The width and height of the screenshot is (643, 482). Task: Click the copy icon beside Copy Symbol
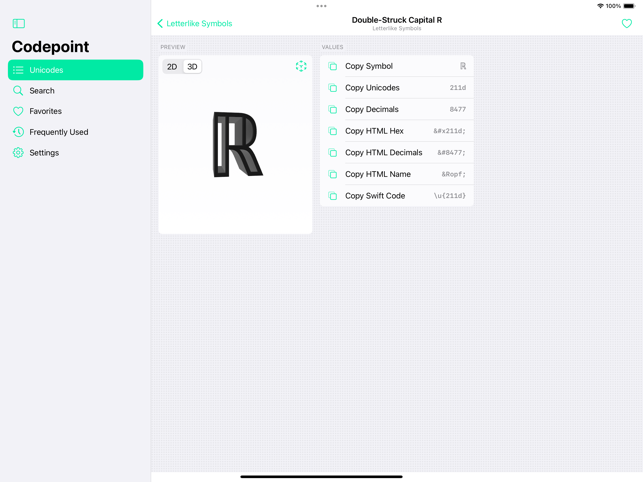(x=333, y=66)
